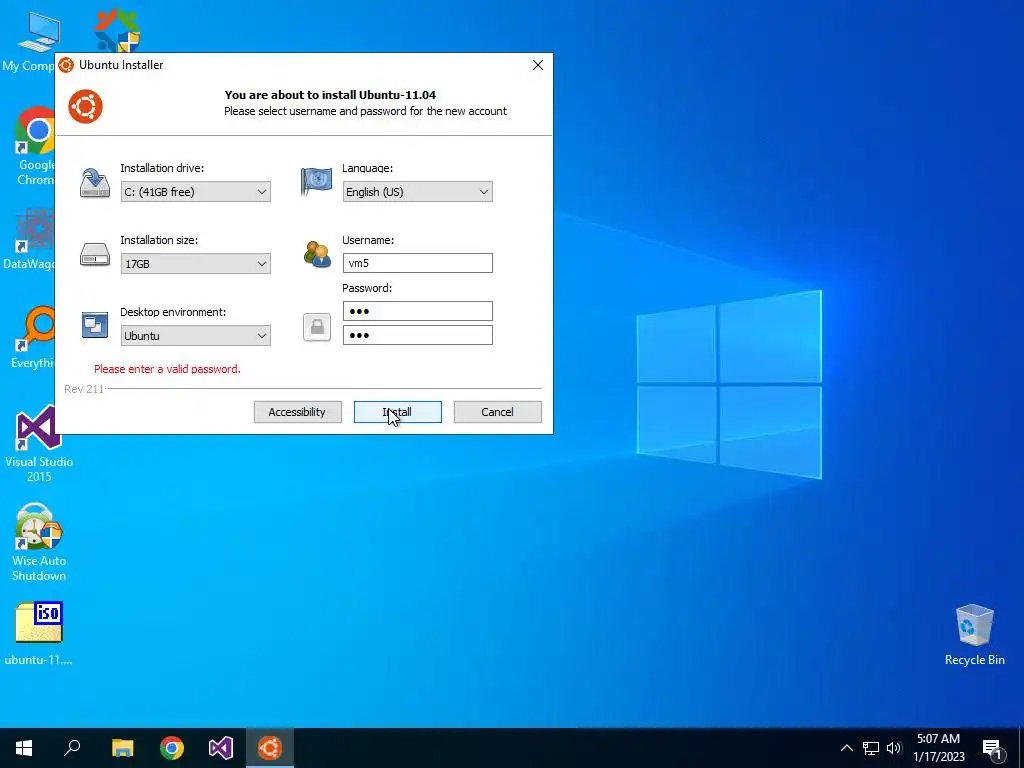Click the username users icon
This screenshot has width=1024, height=768.
pos(317,254)
